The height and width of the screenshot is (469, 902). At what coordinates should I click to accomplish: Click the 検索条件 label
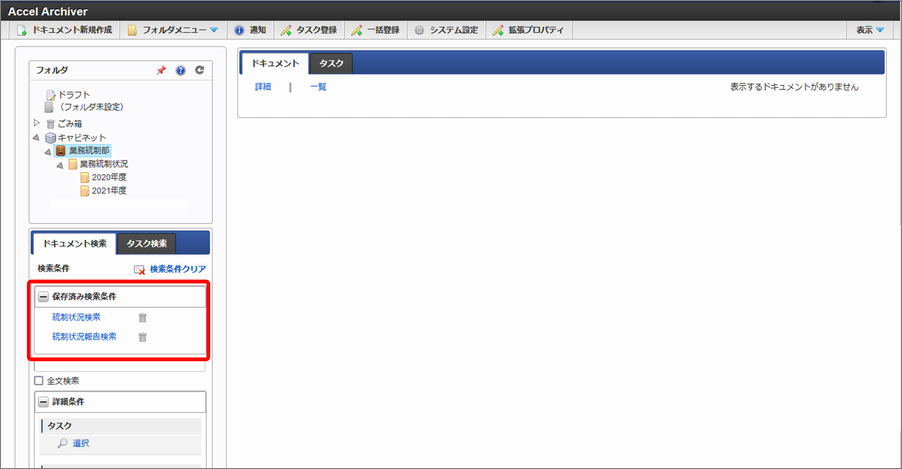(53, 269)
